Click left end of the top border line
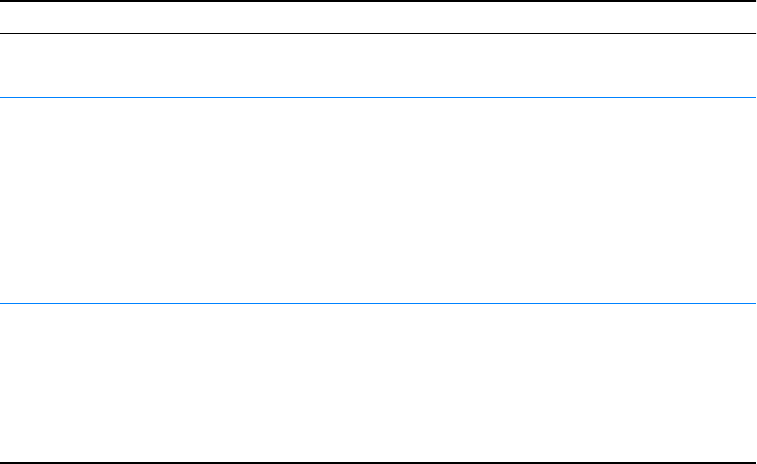The image size is (757, 464). [x=3, y=2]
